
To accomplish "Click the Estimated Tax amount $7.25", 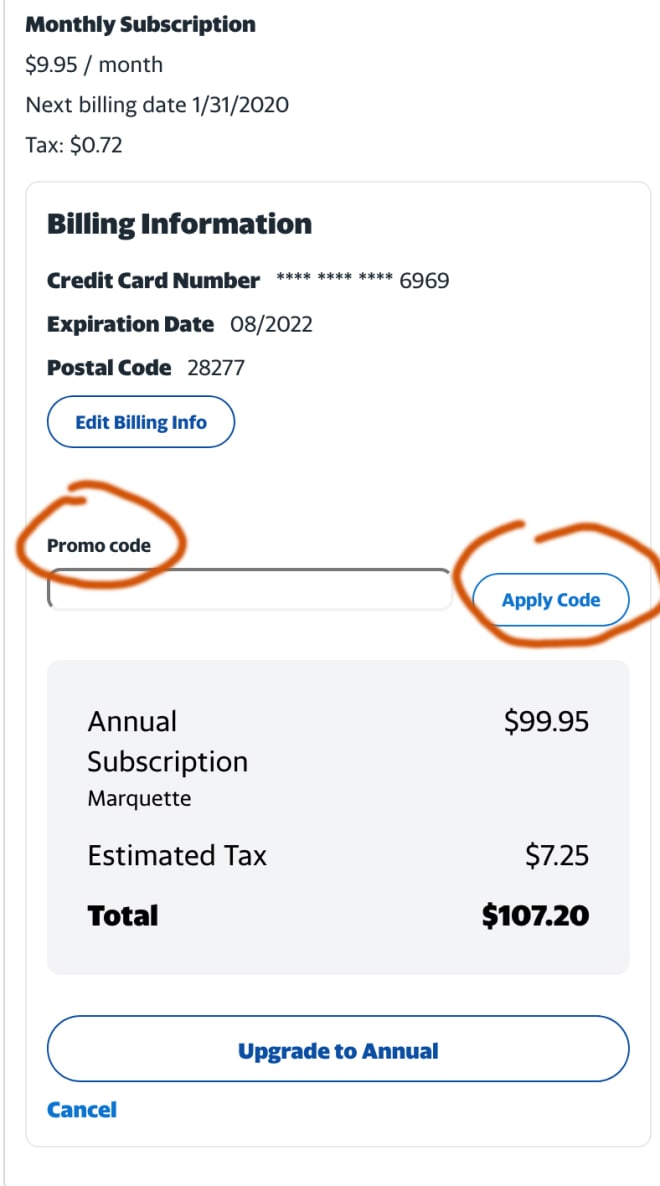I will 557,856.
